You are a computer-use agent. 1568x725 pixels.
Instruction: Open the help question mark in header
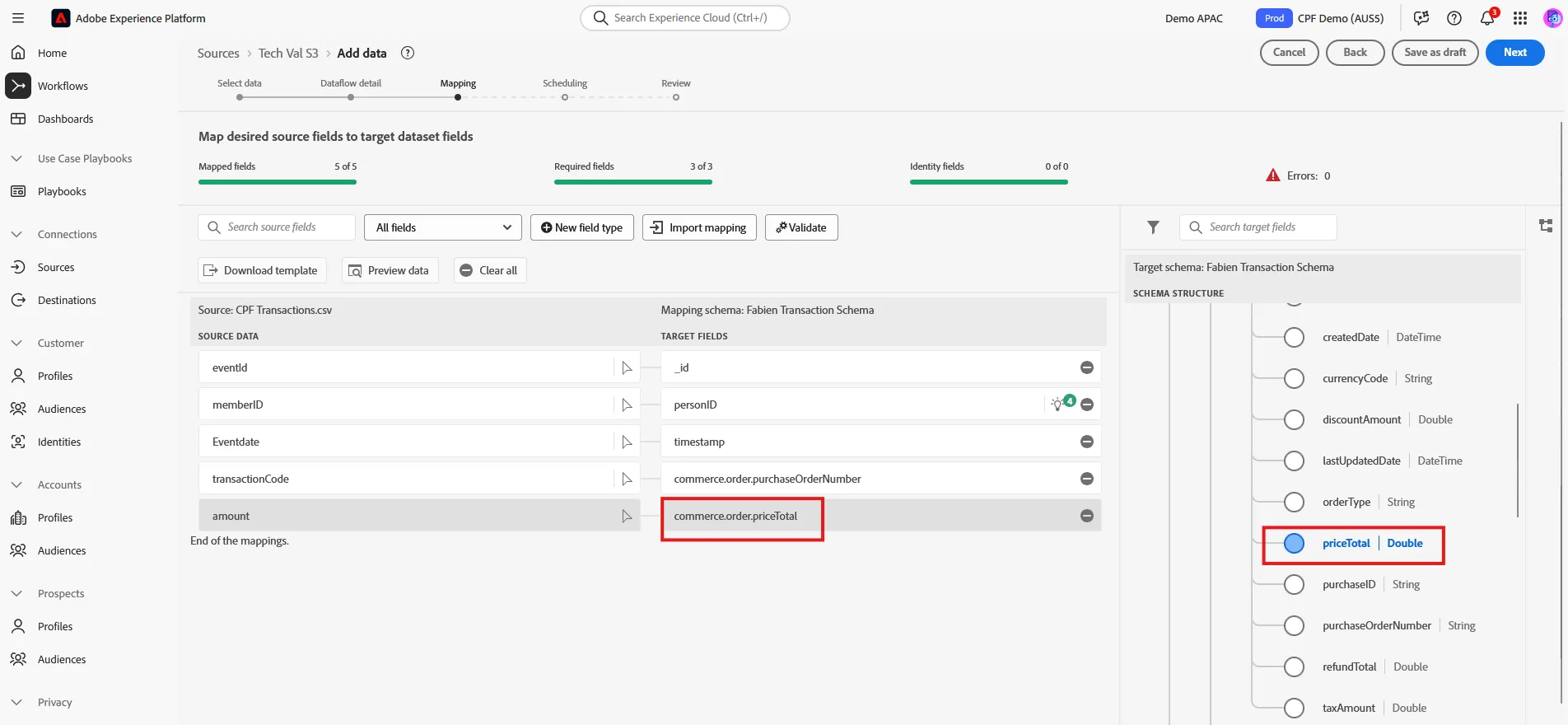tap(1454, 18)
